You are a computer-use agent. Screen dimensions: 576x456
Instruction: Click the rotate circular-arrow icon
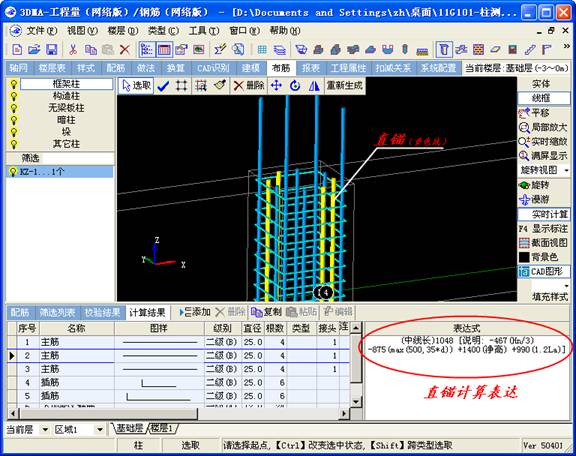pos(295,86)
